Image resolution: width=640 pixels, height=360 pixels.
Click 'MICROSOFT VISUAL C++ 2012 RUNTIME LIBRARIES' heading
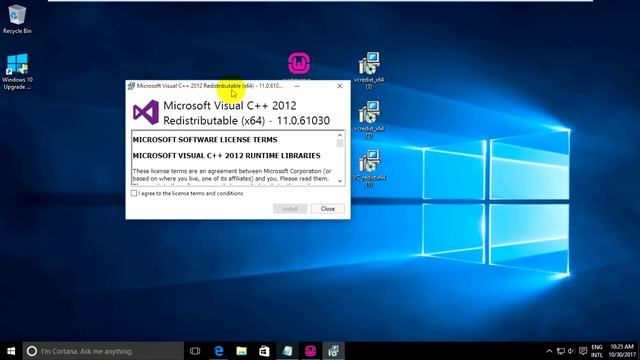227,156
